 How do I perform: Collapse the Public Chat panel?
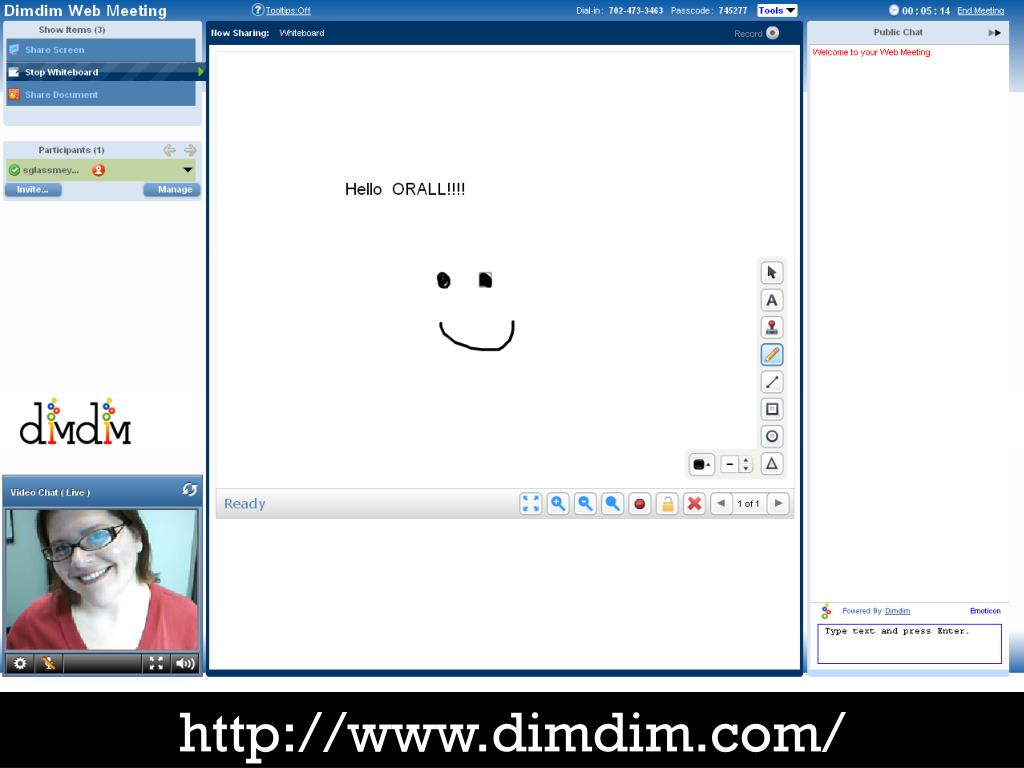994,33
